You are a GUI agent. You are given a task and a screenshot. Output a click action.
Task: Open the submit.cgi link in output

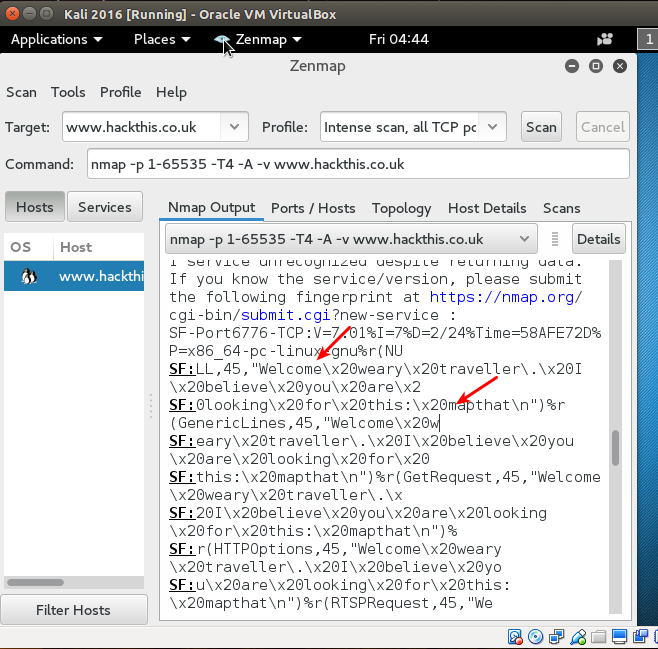tap(286, 315)
